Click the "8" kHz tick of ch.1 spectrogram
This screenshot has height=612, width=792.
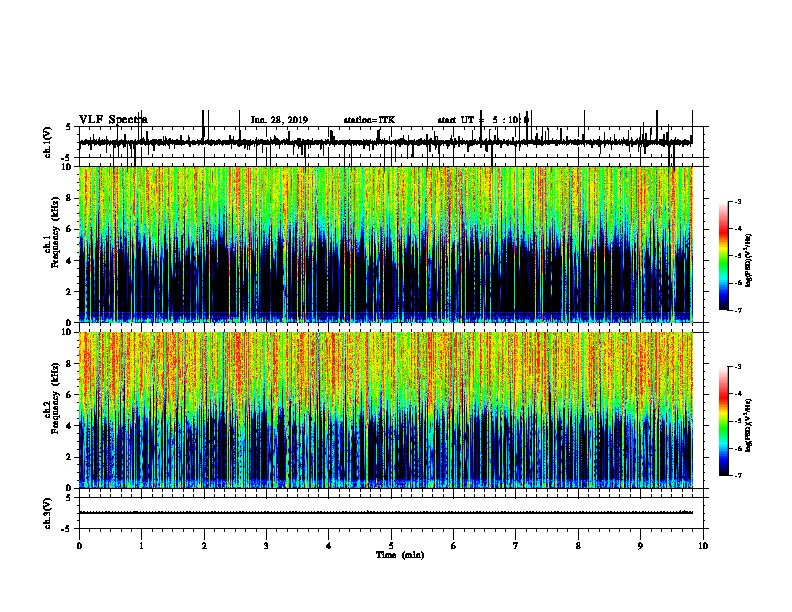tap(69, 198)
